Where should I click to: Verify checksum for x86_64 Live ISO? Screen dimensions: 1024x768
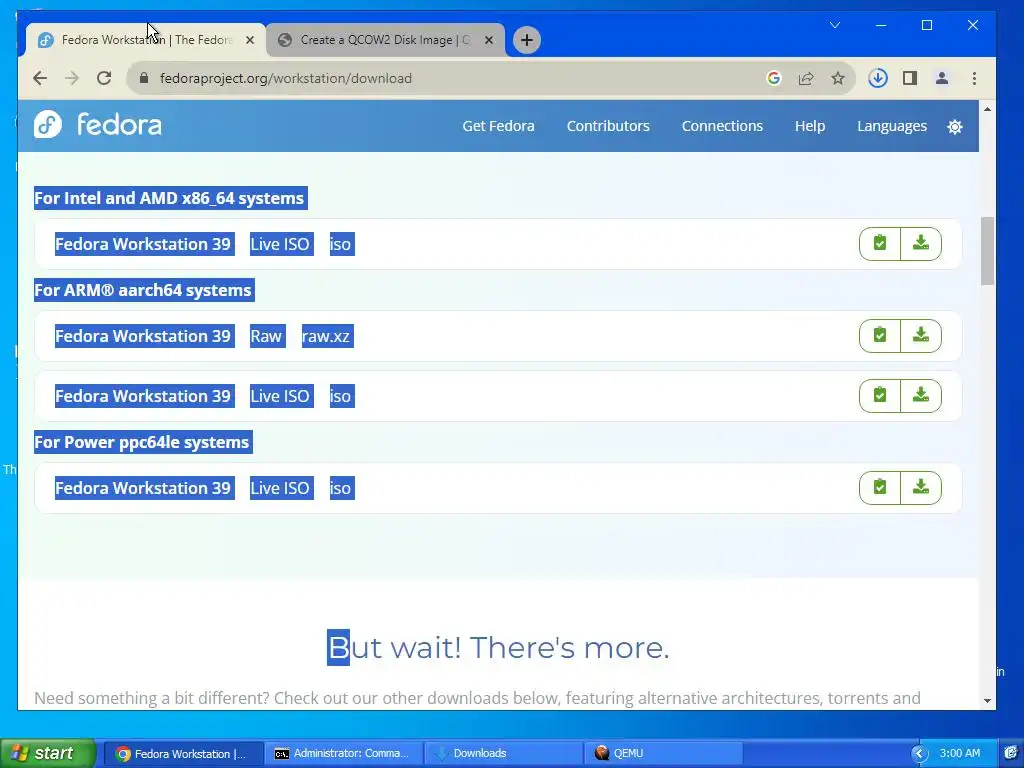880,244
